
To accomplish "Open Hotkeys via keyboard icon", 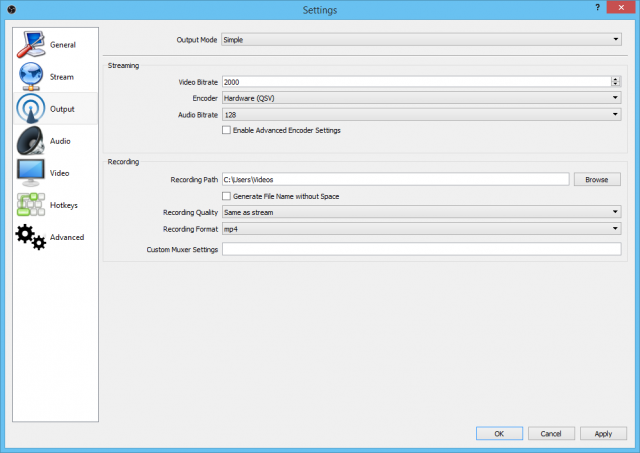I will point(30,205).
